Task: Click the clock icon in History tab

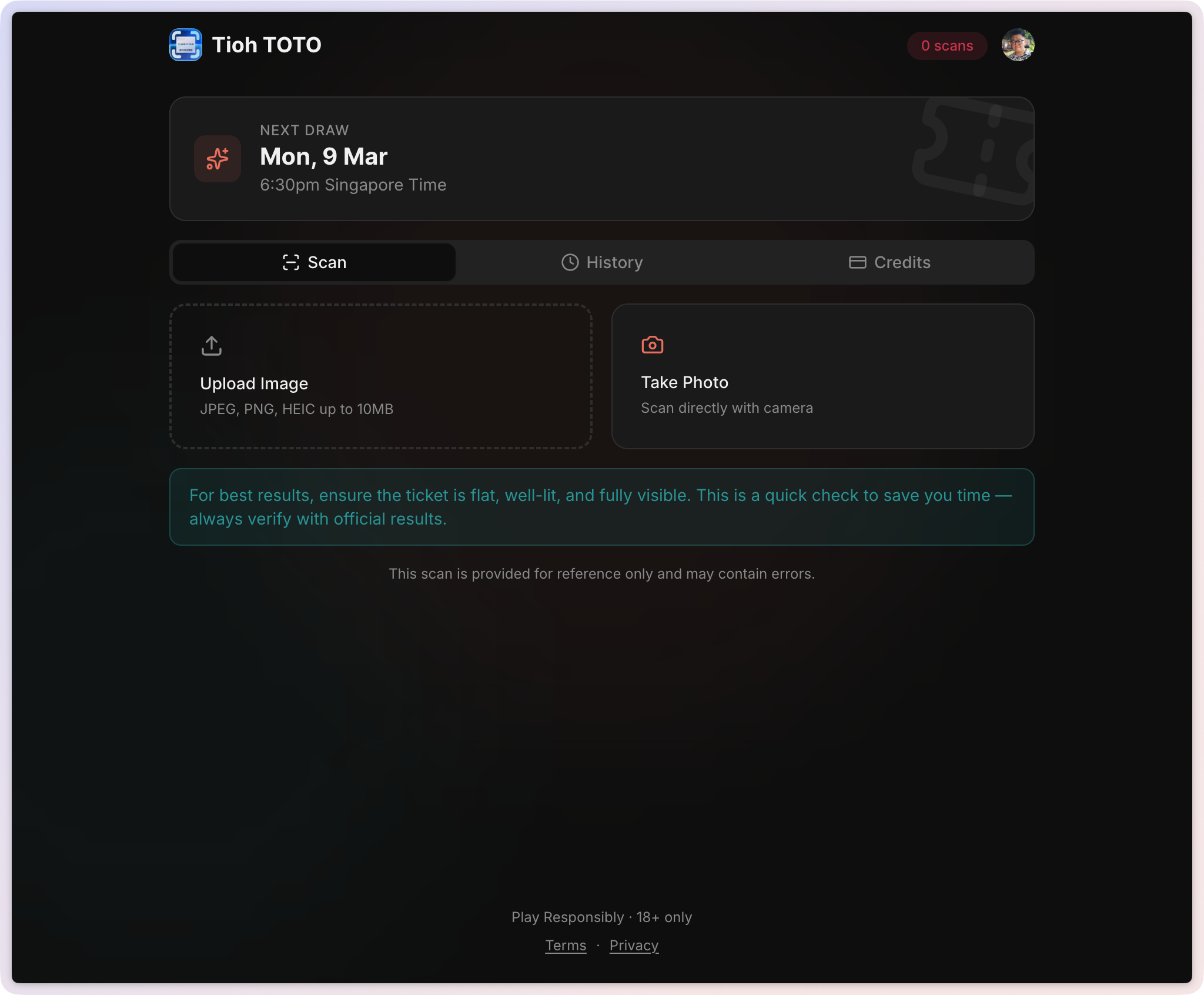Action: point(570,262)
